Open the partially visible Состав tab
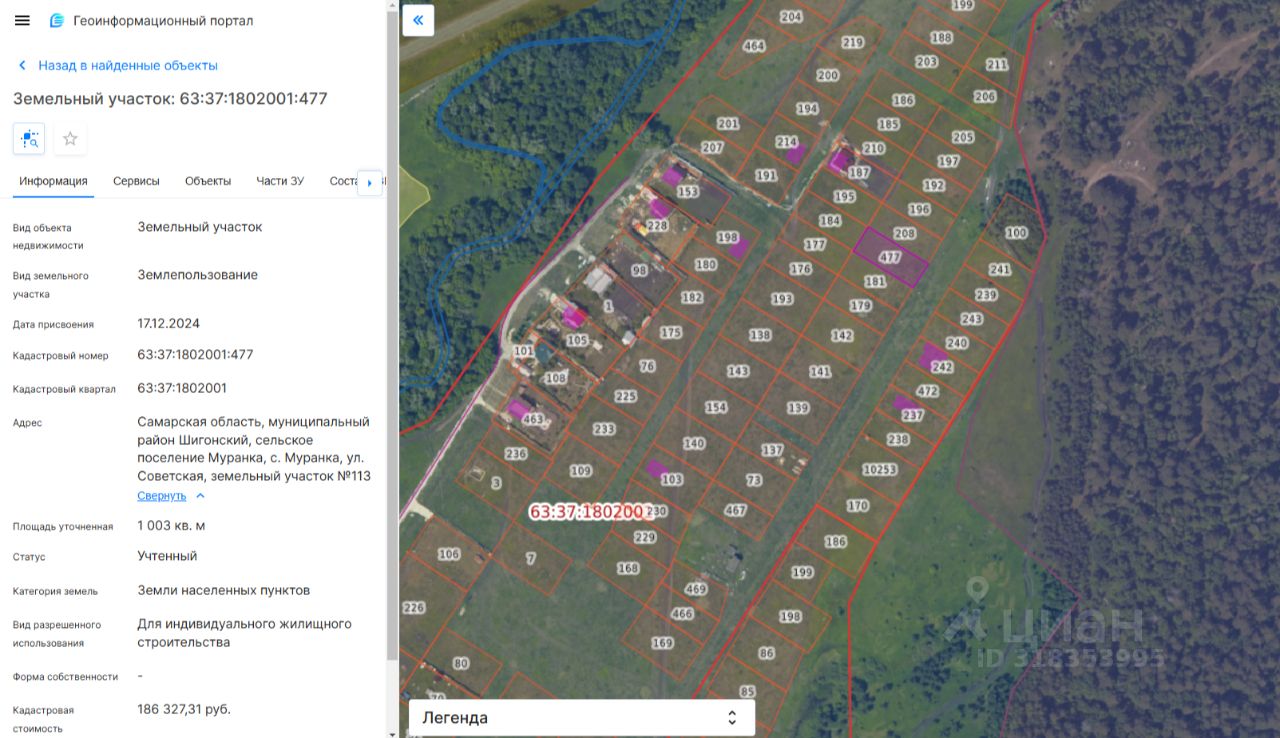 pos(343,181)
